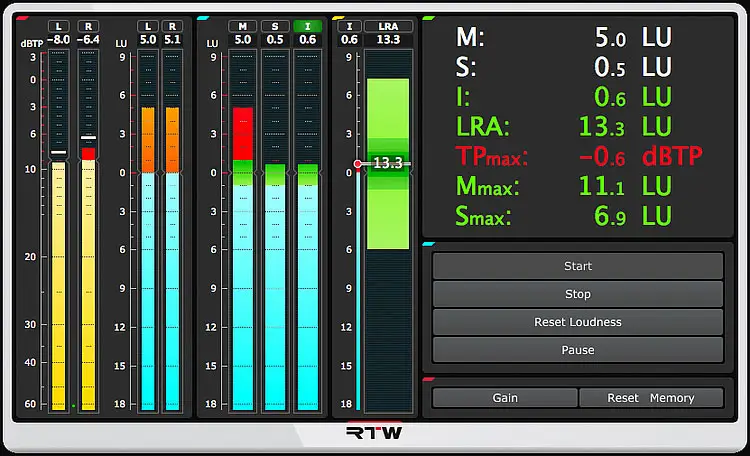
Task: Click the R label above the LU channel meter
Action: coord(172,26)
